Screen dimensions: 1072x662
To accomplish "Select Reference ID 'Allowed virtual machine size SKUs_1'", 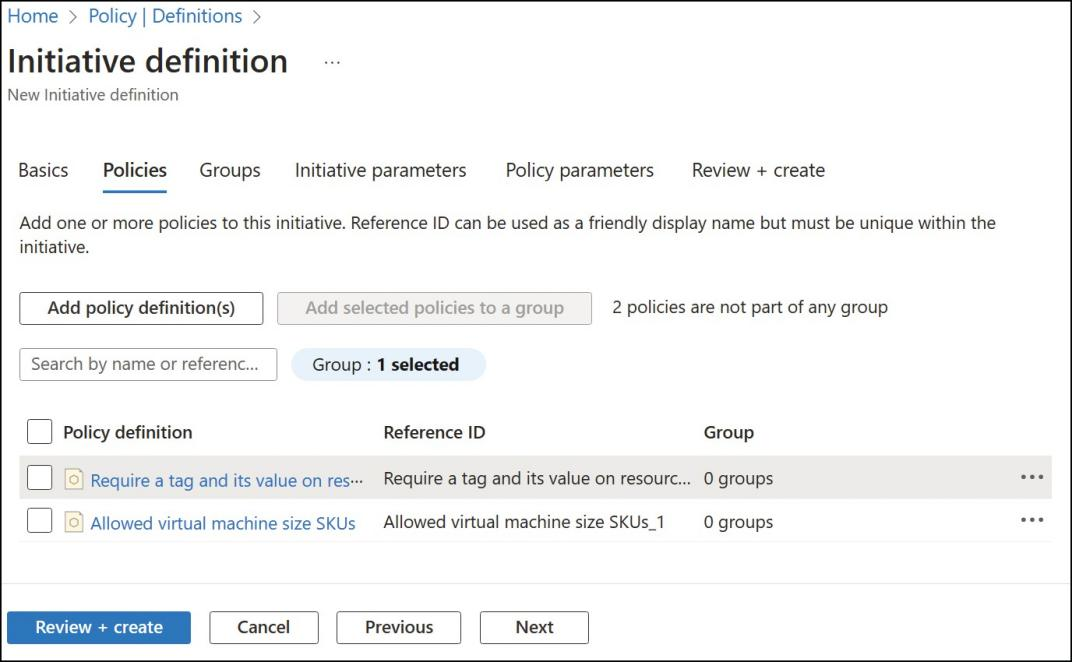I will pyautogui.click(x=524, y=522).
